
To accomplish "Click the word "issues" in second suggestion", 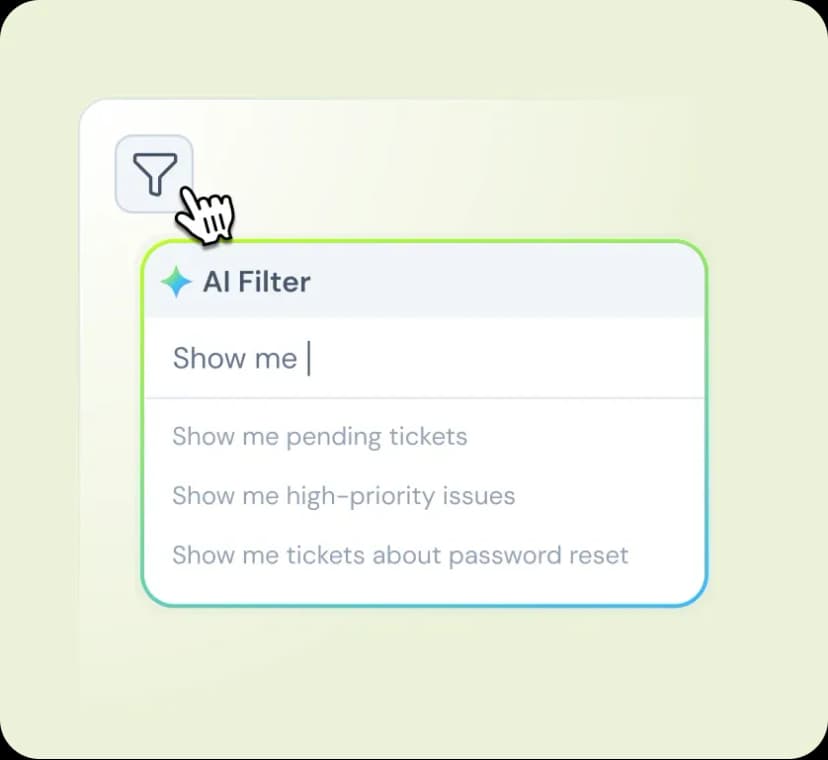I will point(483,496).
